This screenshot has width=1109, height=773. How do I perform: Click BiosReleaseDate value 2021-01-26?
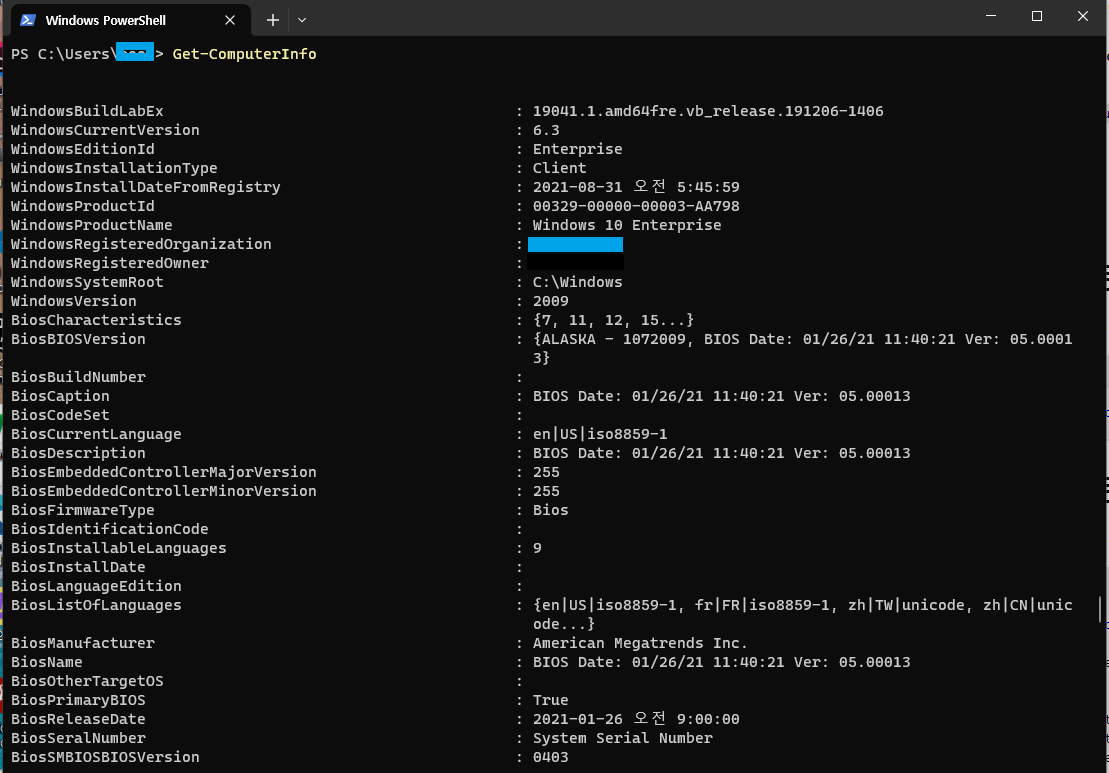[x=636, y=719]
